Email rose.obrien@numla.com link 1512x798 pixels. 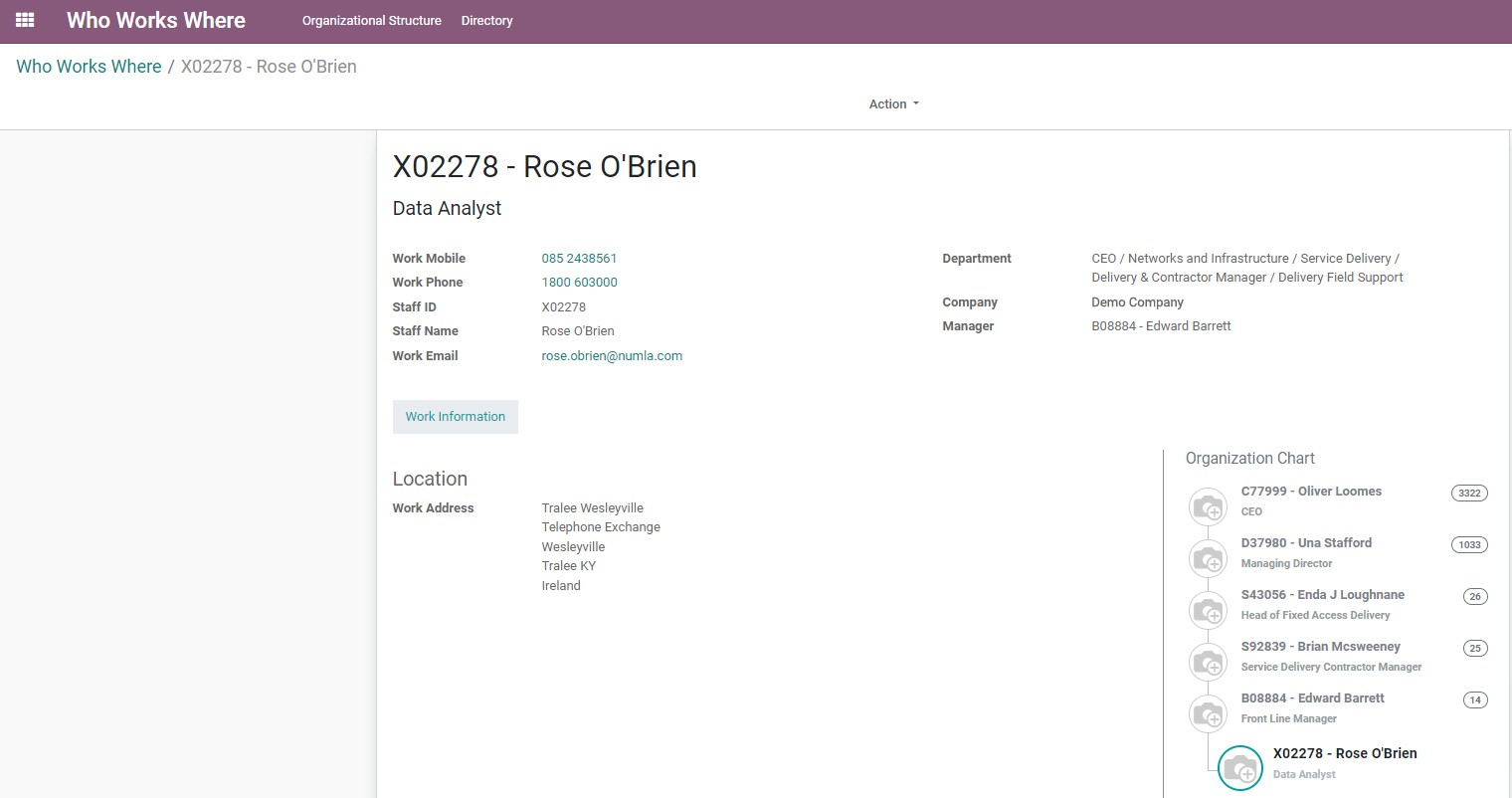coord(612,356)
